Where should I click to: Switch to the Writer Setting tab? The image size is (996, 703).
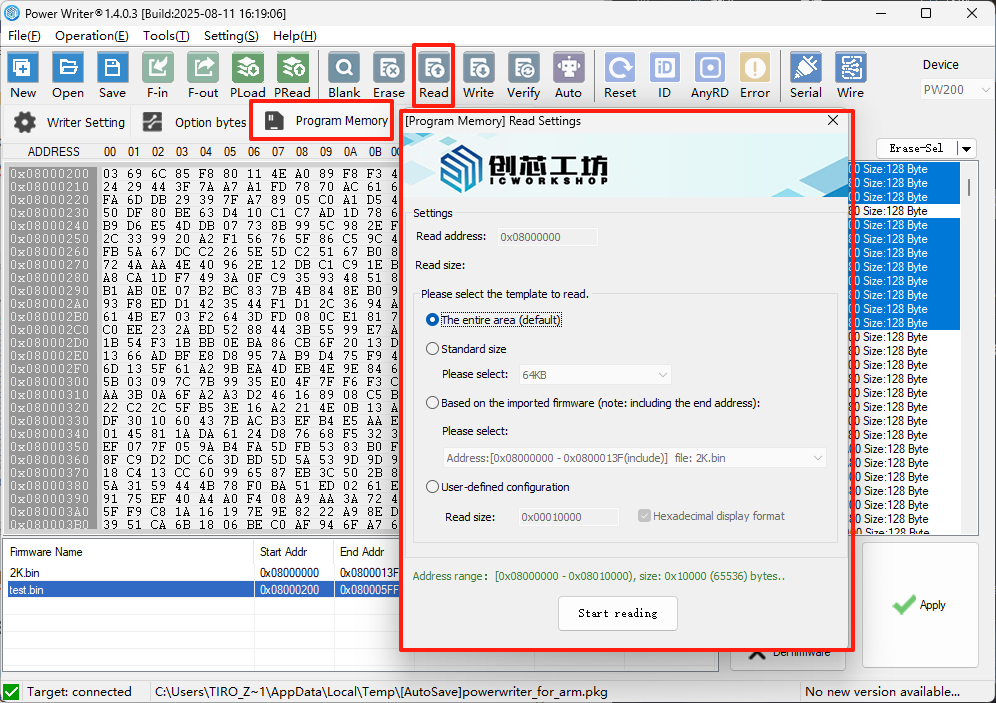click(x=69, y=122)
